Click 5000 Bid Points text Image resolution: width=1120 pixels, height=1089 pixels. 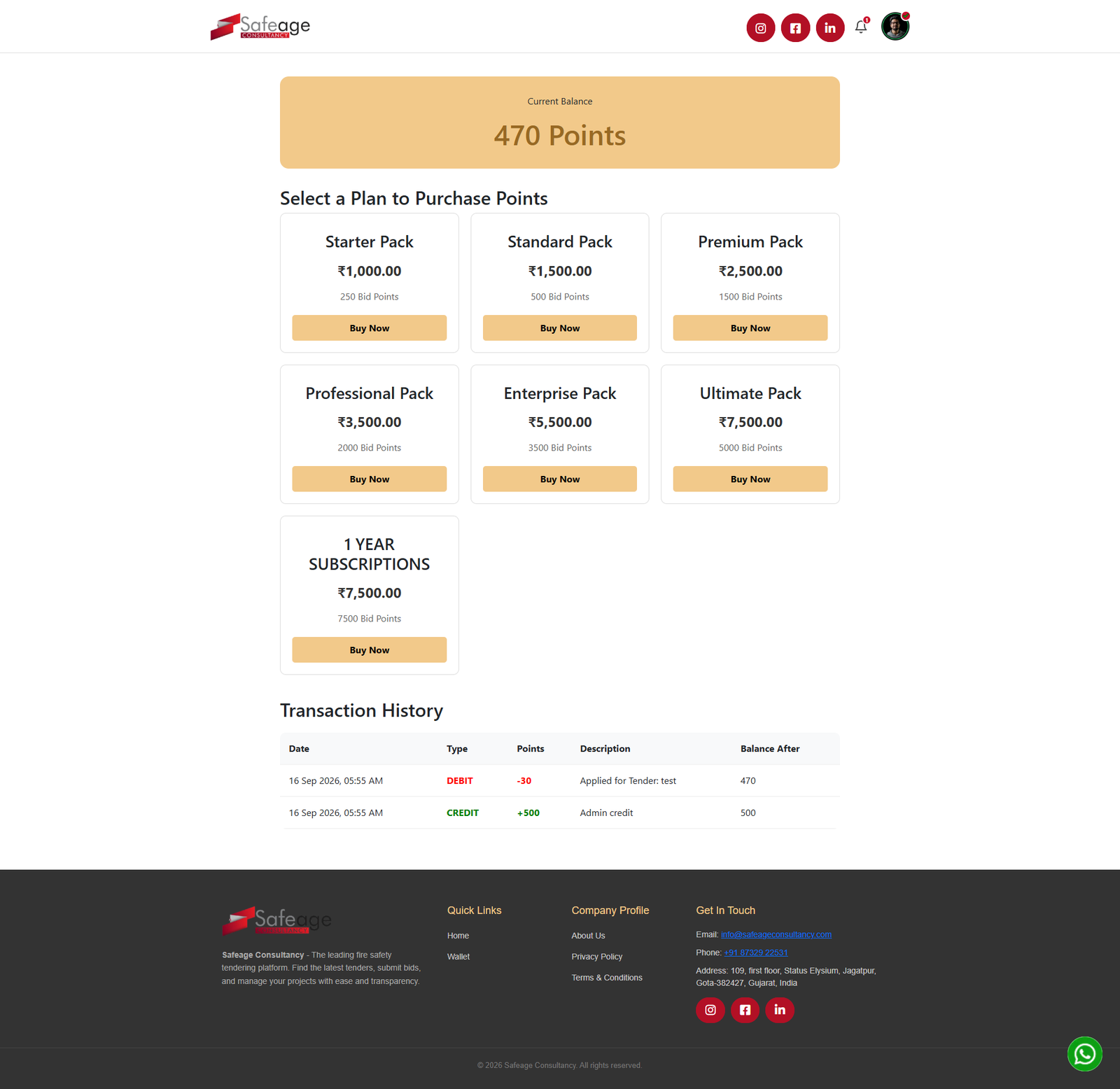[x=750, y=448]
